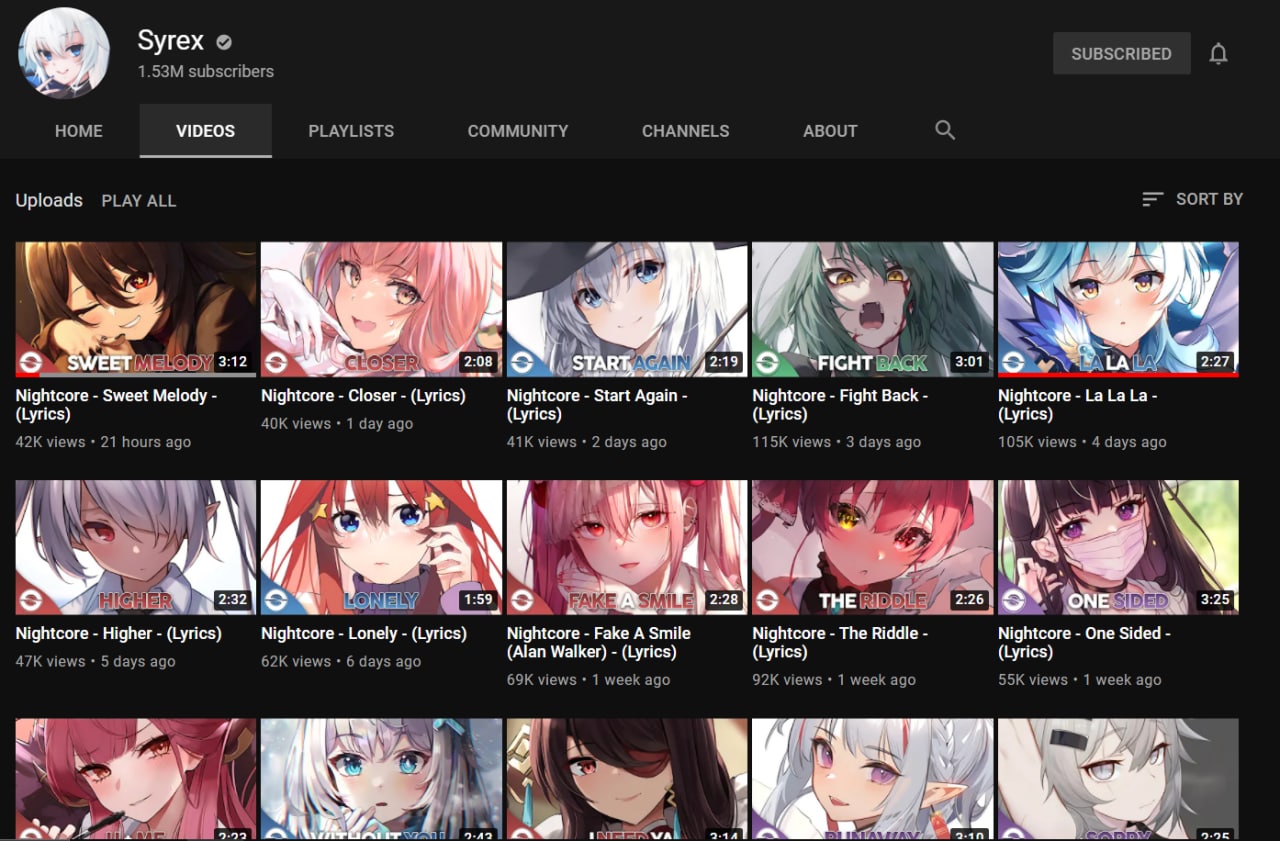The width and height of the screenshot is (1280, 841).
Task: Click Play All uploads
Action: (x=139, y=200)
